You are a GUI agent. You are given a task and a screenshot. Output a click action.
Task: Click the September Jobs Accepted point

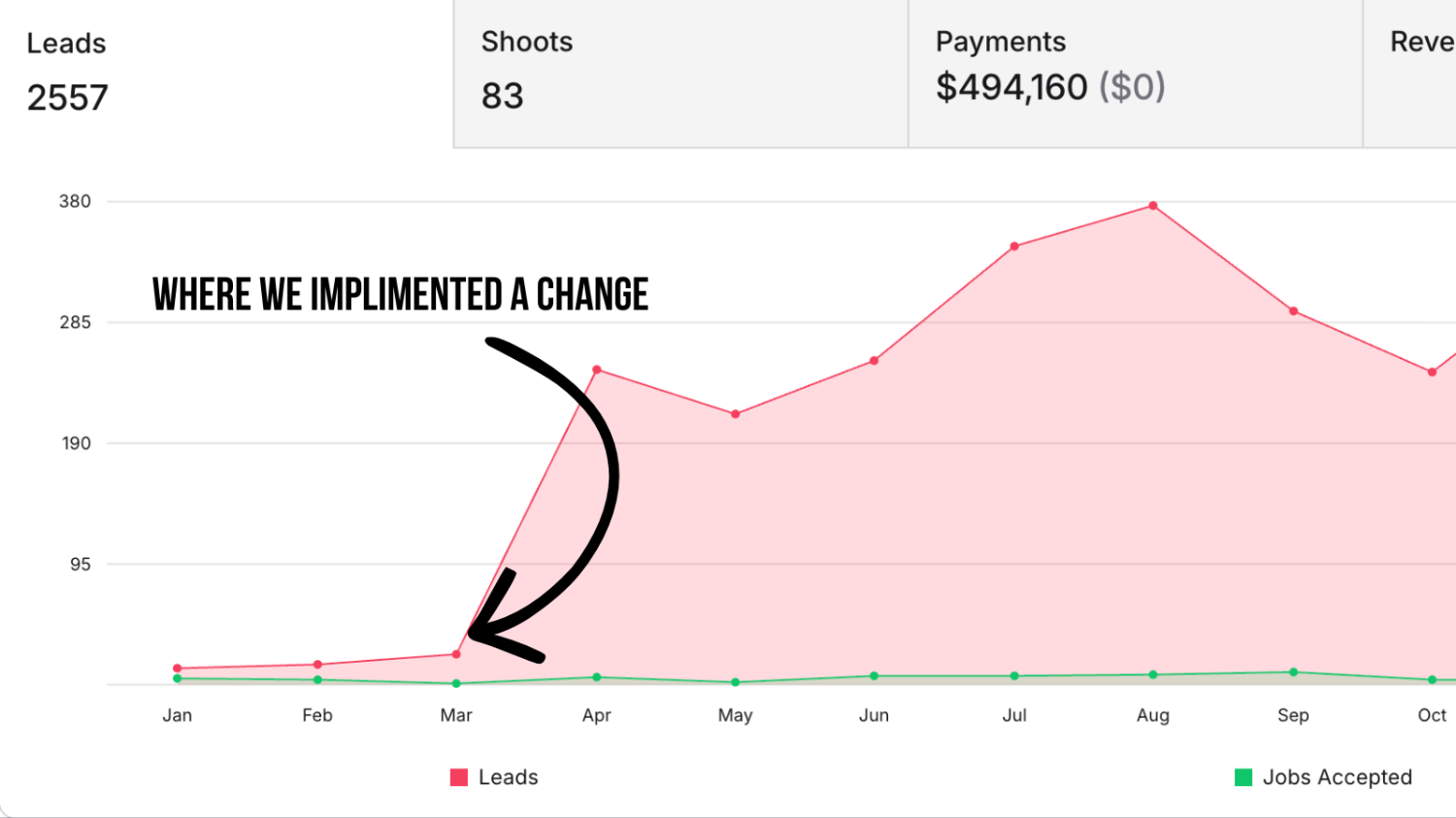[x=1294, y=672]
